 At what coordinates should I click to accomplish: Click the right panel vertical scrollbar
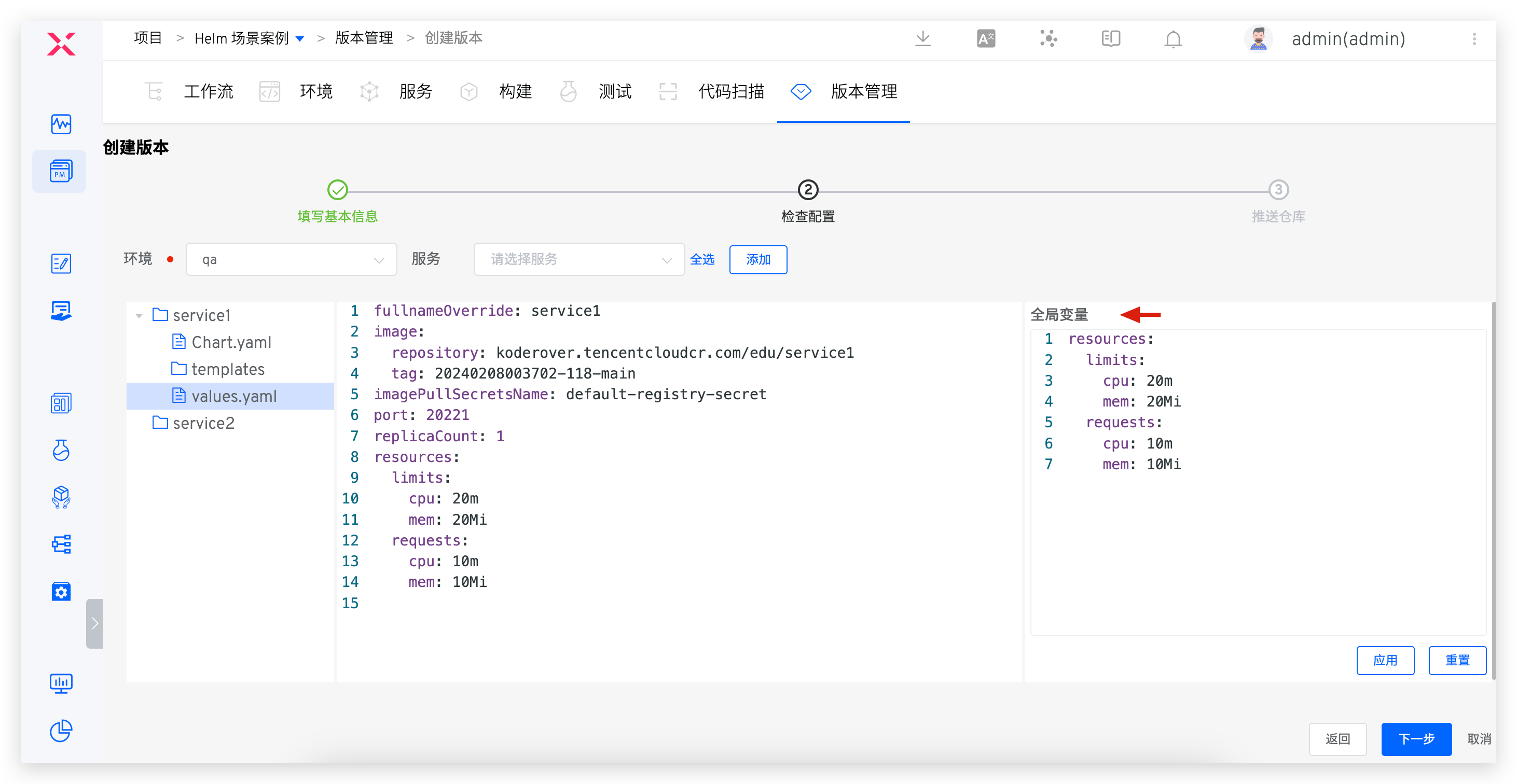[1494, 491]
